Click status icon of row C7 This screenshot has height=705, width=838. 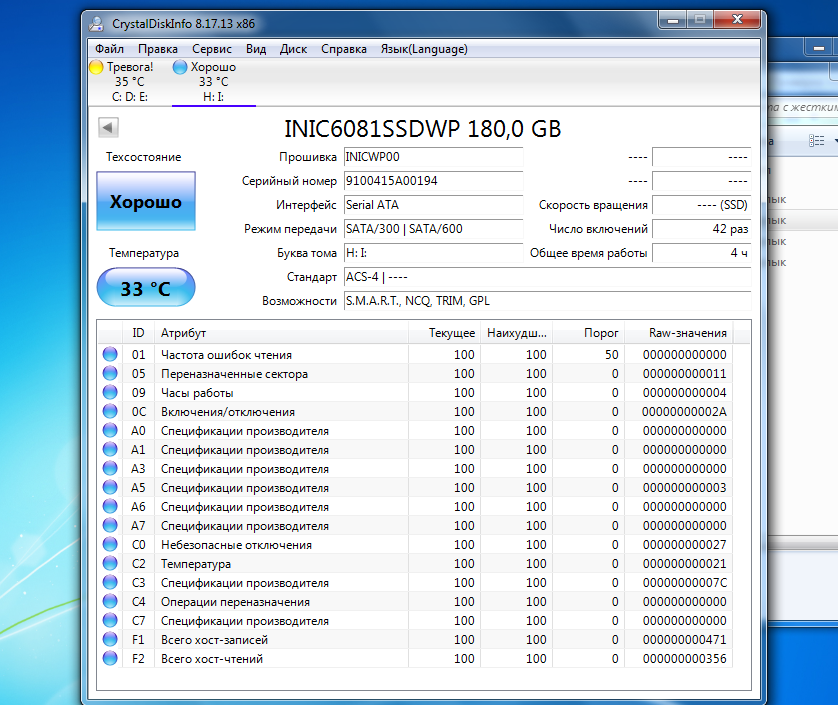pyautogui.click(x=110, y=621)
